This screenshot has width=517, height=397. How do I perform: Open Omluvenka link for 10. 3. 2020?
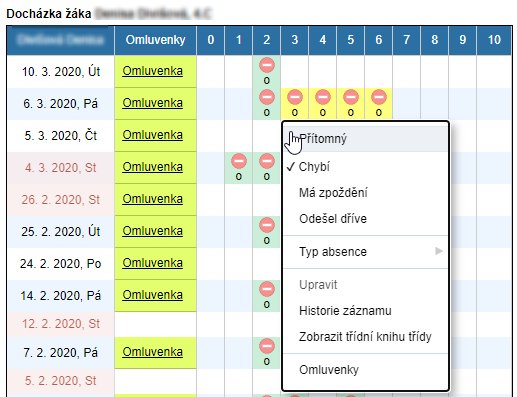pyautogui.click(x=153, y=71)
